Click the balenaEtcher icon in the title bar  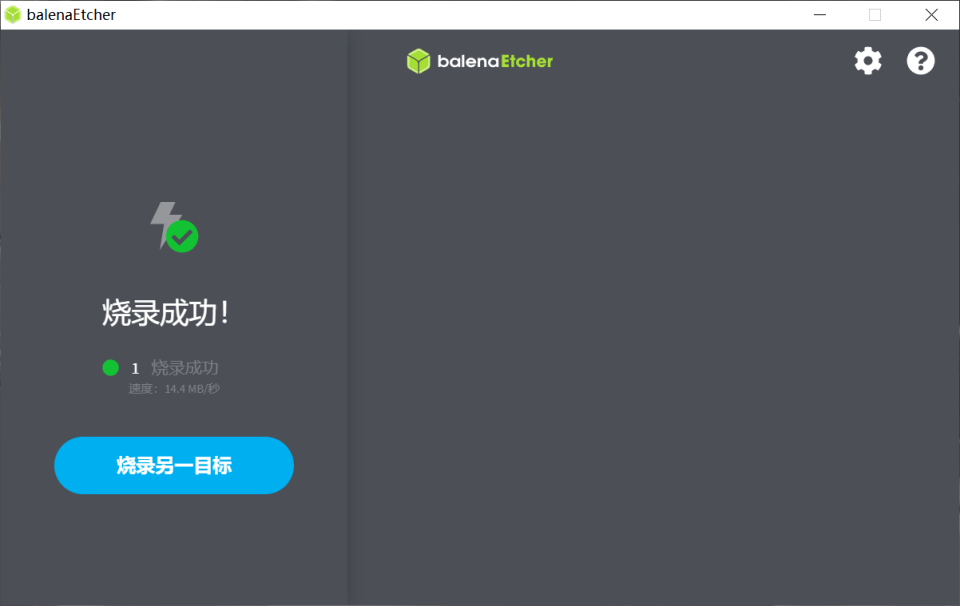click(x=12, y=14)
